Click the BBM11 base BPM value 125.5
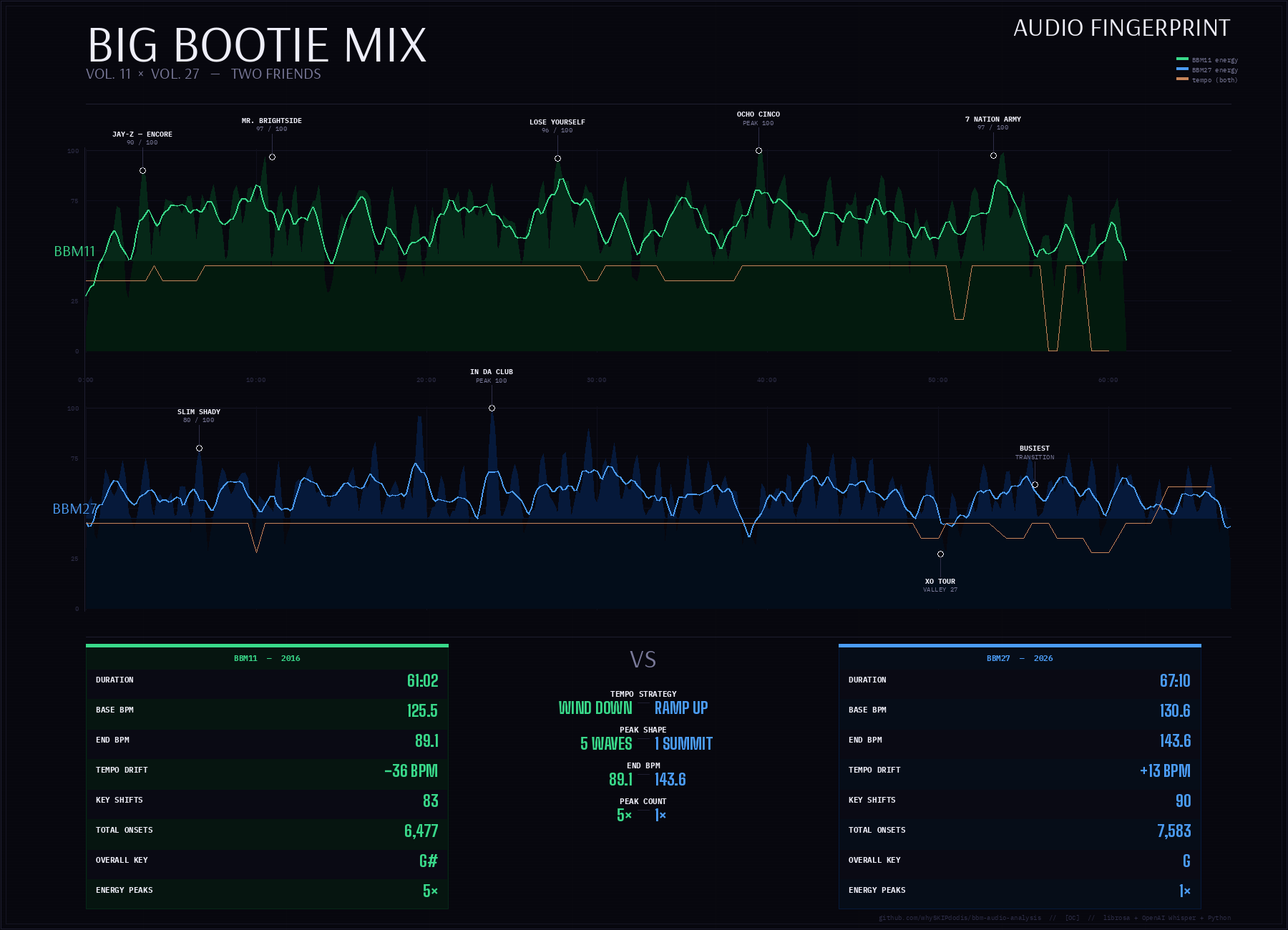The image size is (1288, 930). pos(422,710)
